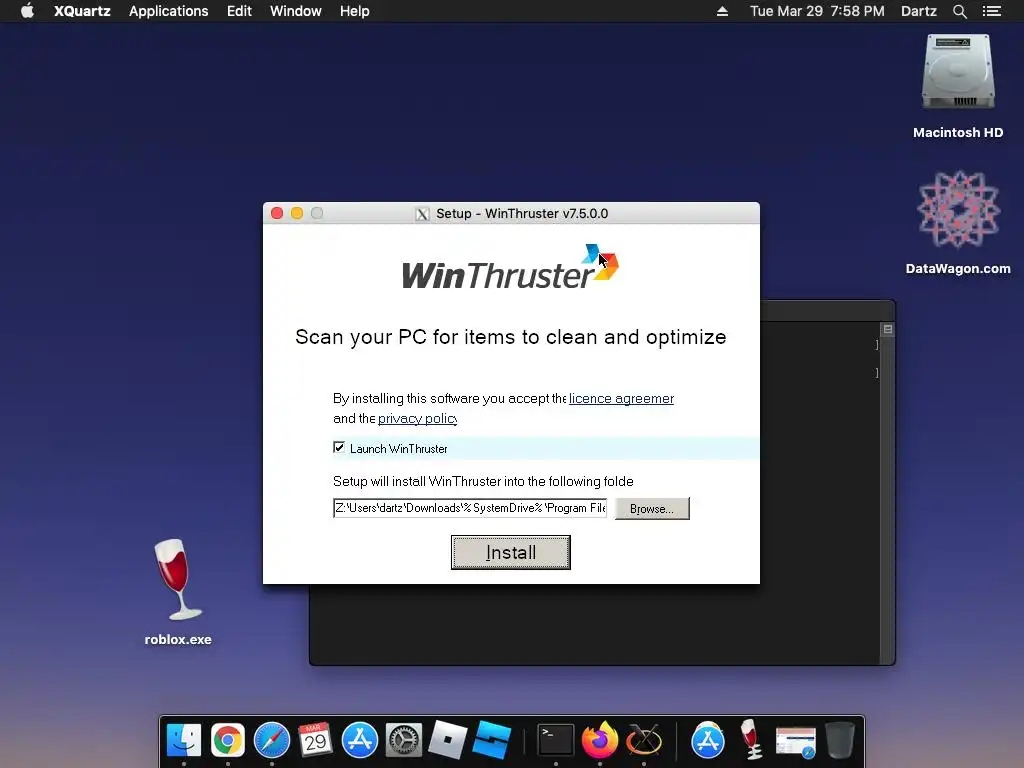Open Finder from the dock
The height and width of the screenshot is (768, 1024).
click(x=184, y=740)
